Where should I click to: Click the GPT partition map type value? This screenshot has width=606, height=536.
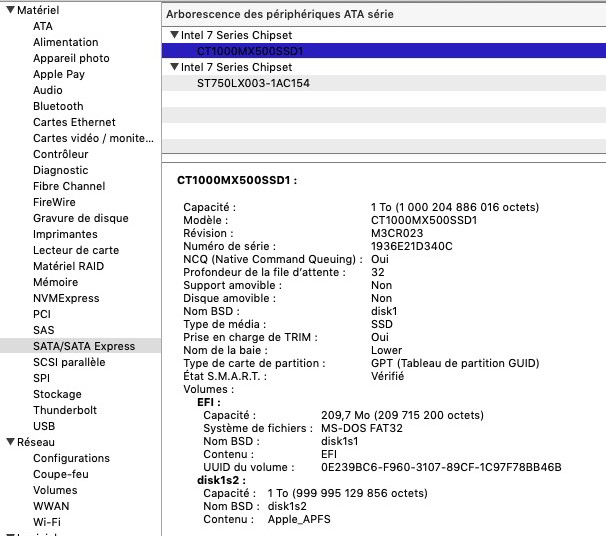click(455, 363)
